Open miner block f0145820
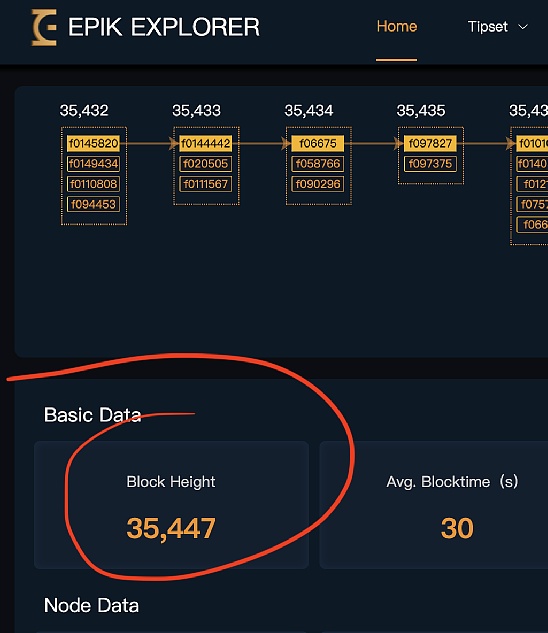The image size is (548, 633). [x=94, y=143]
